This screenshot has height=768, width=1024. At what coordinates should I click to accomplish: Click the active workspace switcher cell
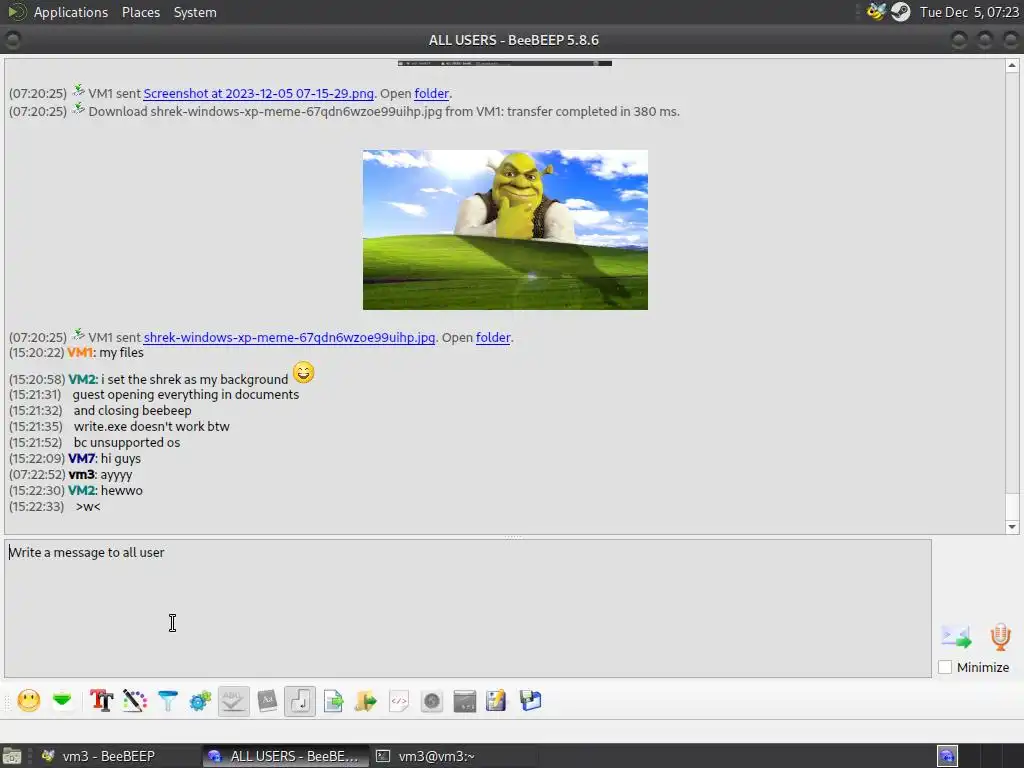pos(948,756)
